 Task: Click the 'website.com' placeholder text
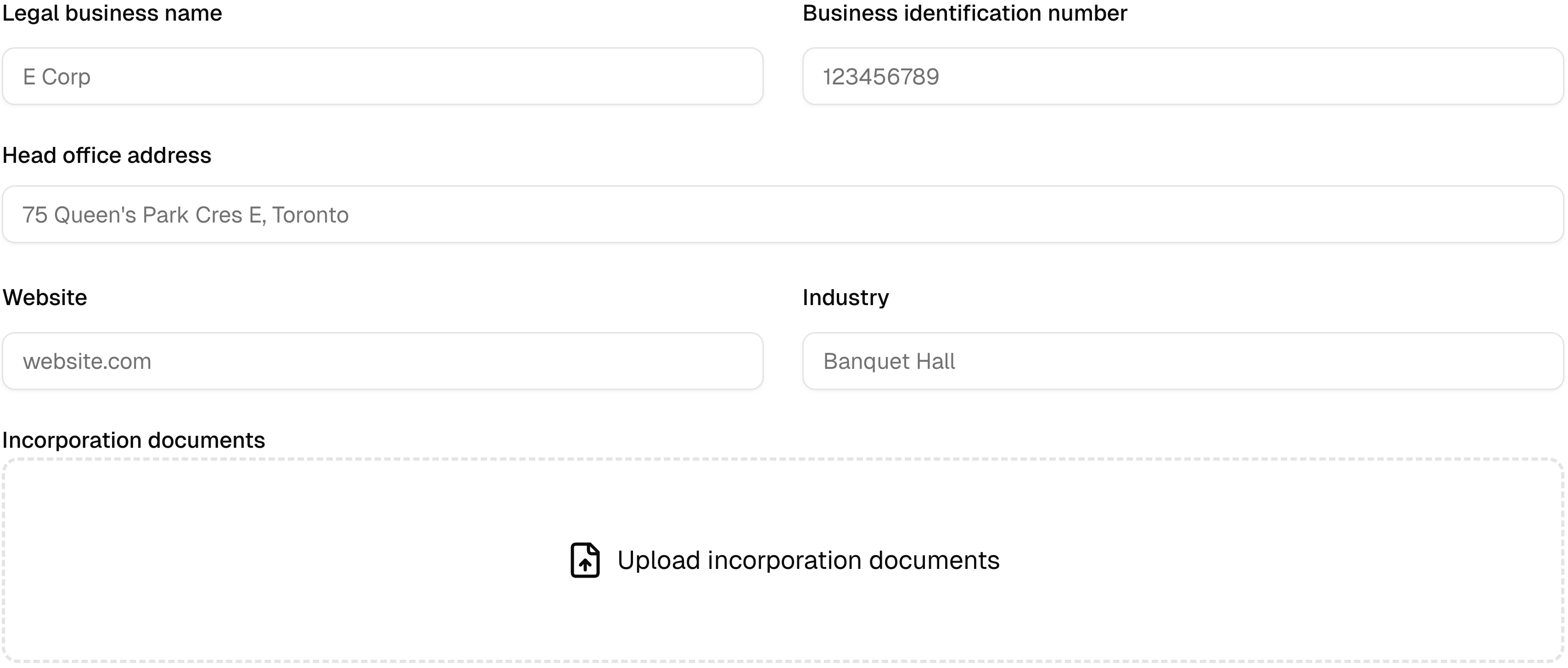87,362
